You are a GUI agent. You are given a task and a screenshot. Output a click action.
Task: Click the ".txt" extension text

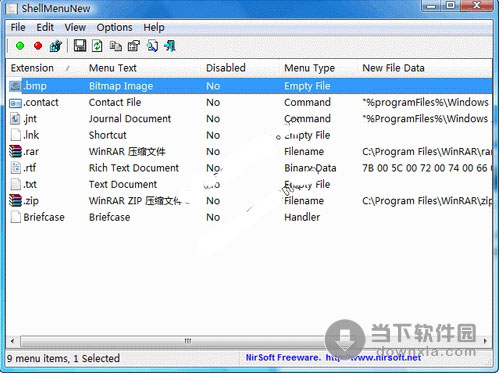point(30,184)
